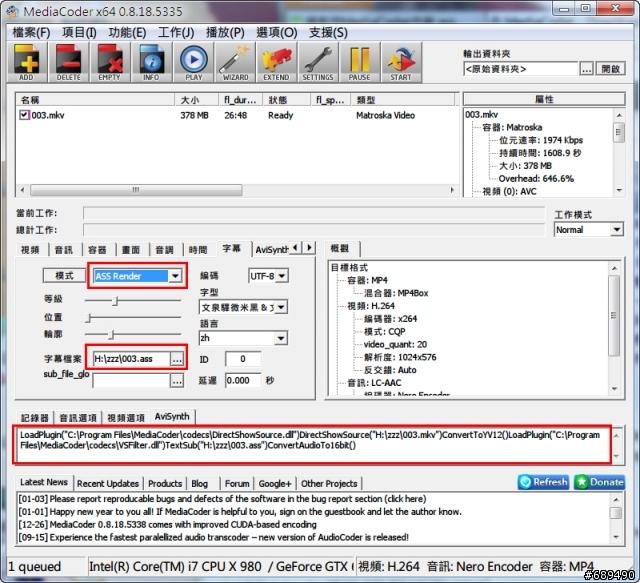The image size is (640, 583).
Task: Open the Blog tab
Action: pos(200,483)
